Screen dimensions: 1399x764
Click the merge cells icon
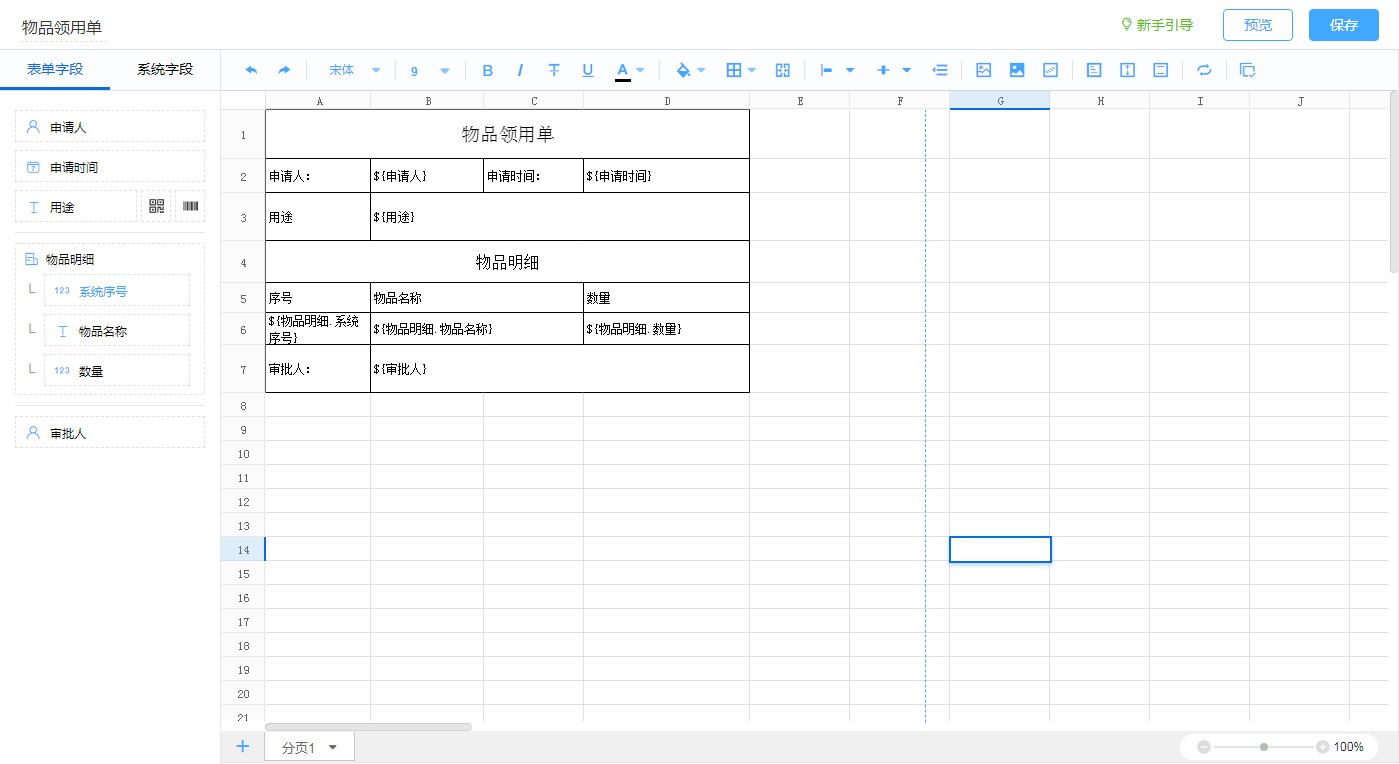[783, 70]
